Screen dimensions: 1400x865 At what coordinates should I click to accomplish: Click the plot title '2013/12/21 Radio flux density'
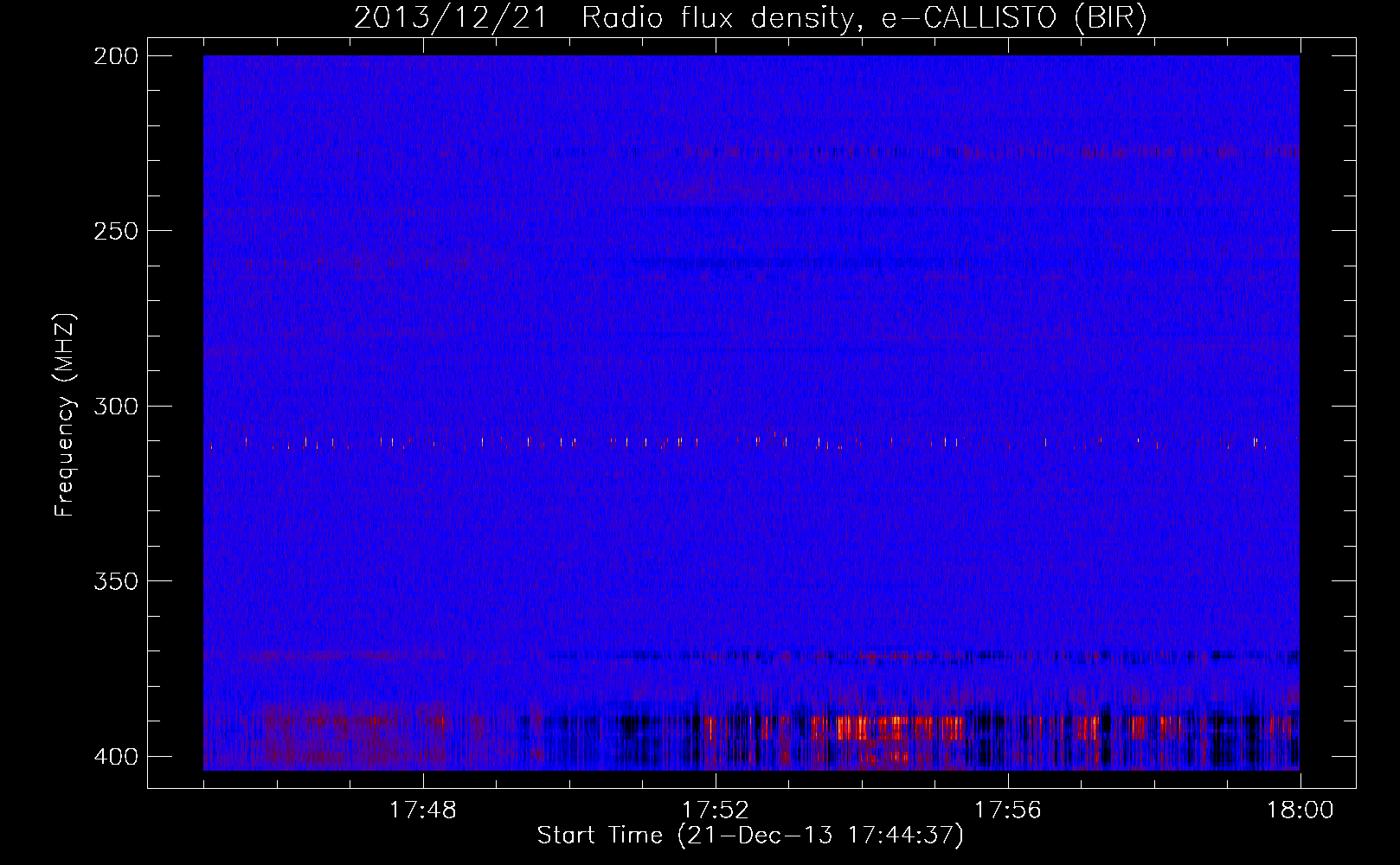coord(750,18)
